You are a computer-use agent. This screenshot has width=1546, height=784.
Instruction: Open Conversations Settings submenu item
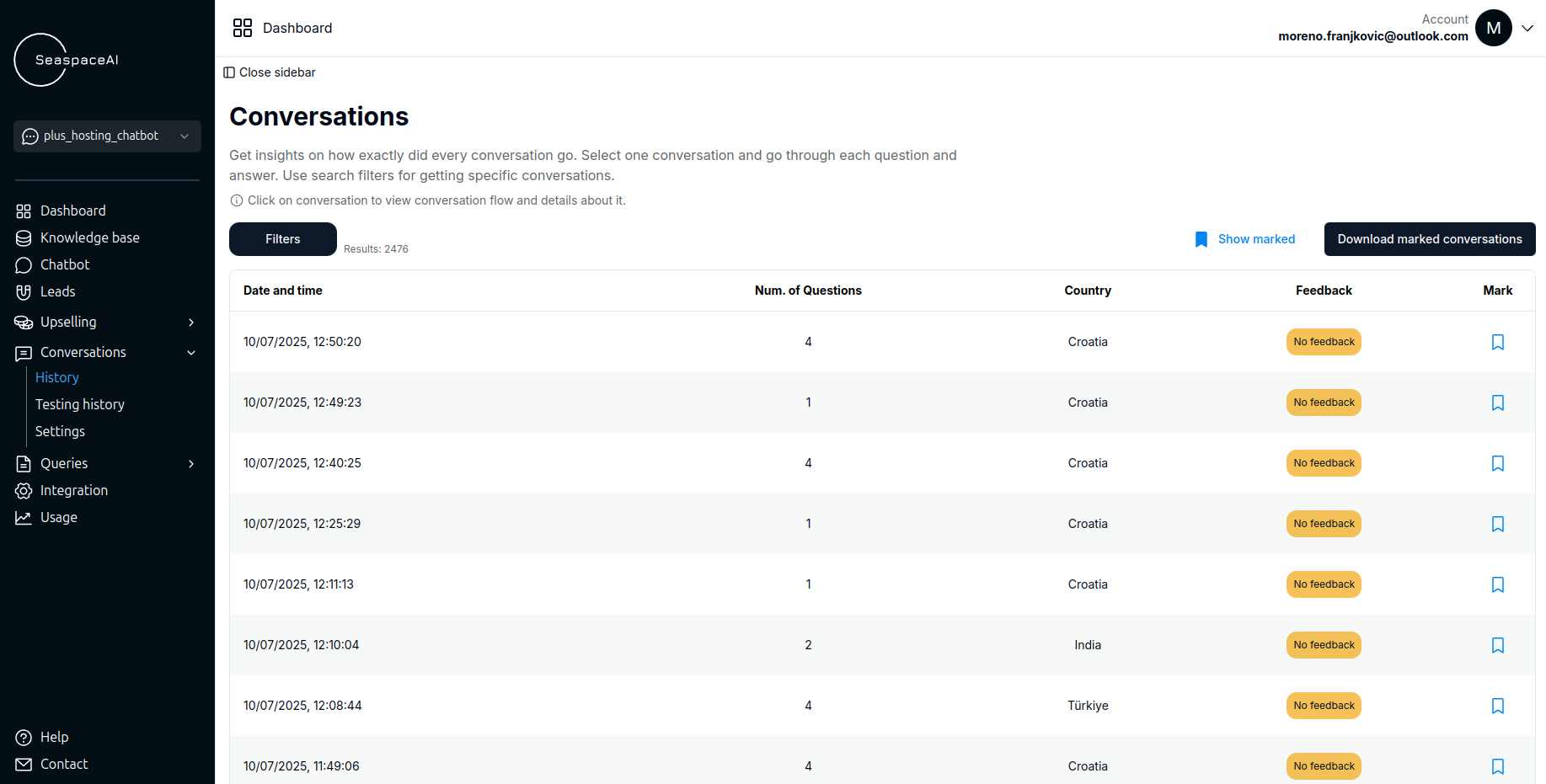(x=60, y=432)
